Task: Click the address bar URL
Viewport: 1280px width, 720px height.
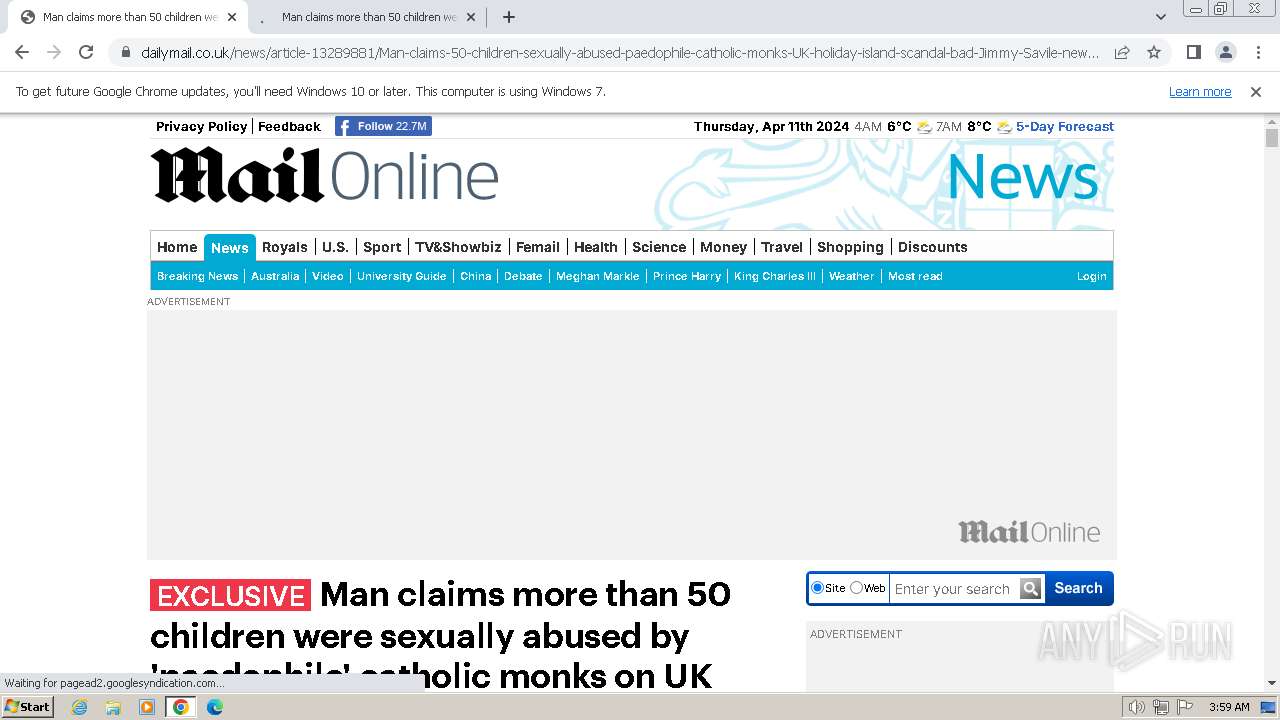Action: pos(620,52)
